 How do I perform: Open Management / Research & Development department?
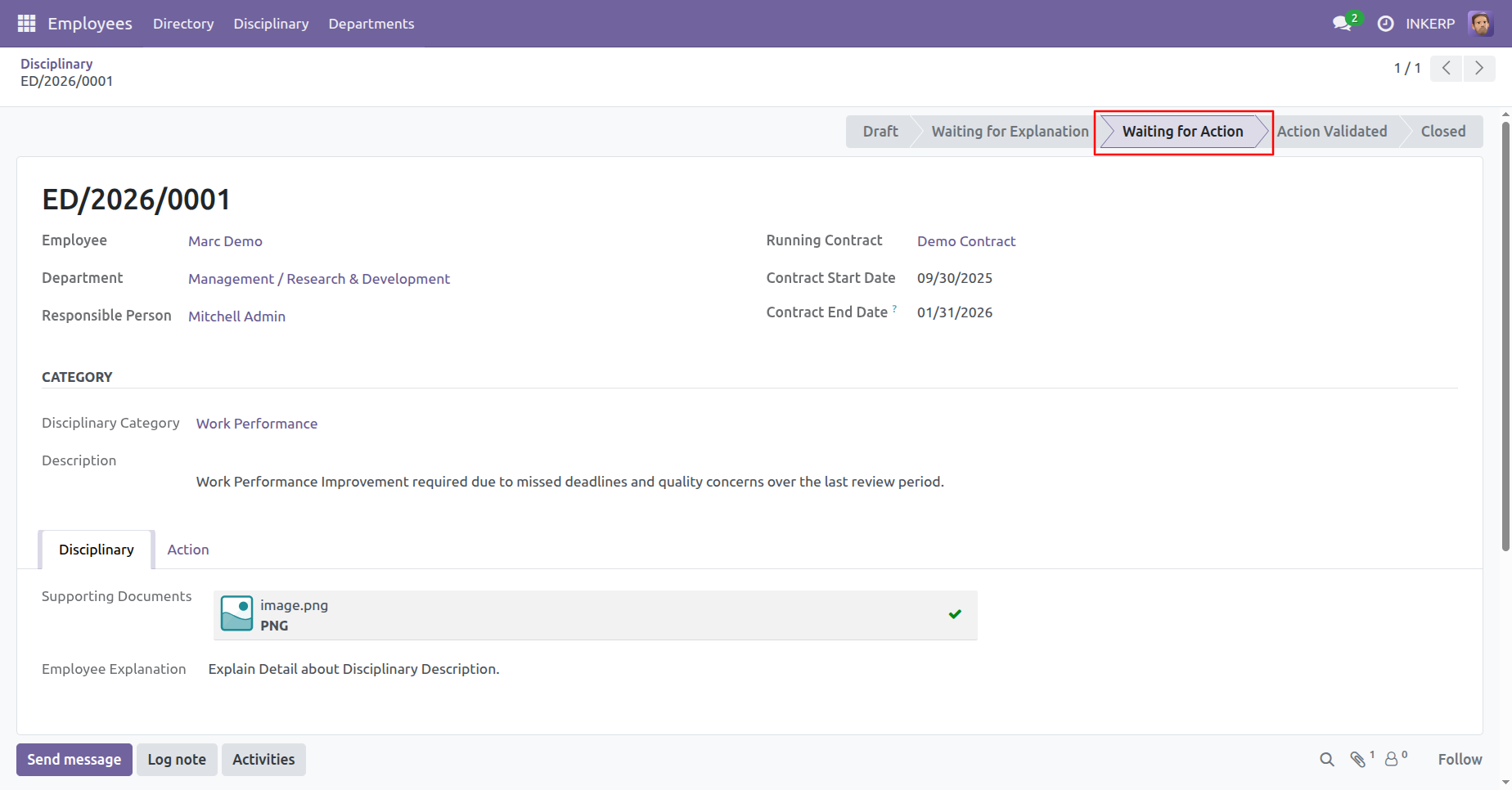coord(319,279)
